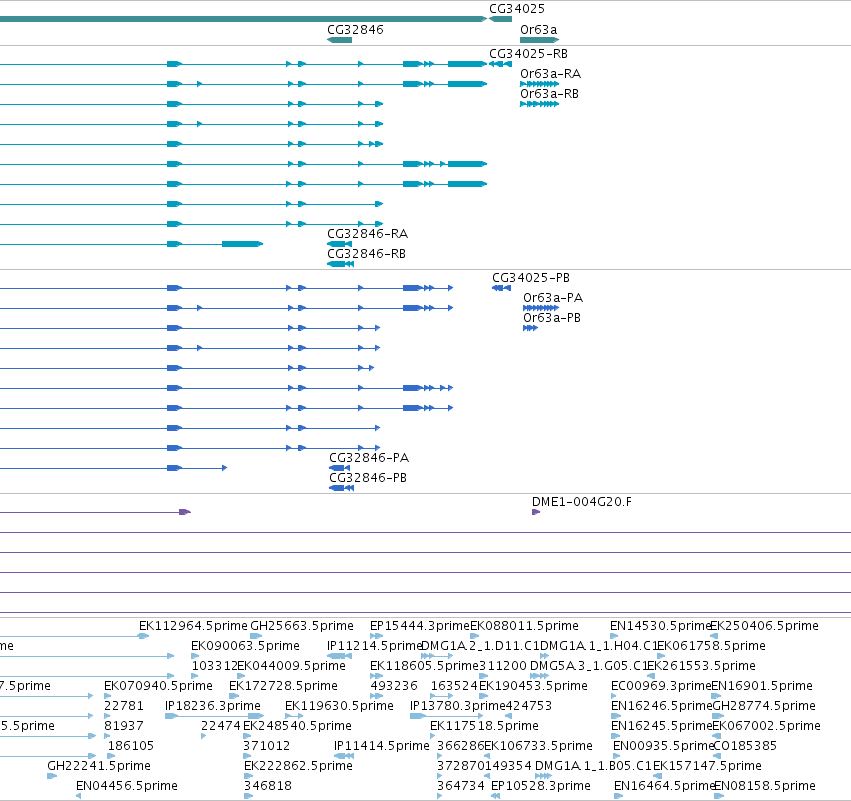Select the EK157147.5prime EST label
This screenshot has width=851, height=801.
[x=707, y=766]
